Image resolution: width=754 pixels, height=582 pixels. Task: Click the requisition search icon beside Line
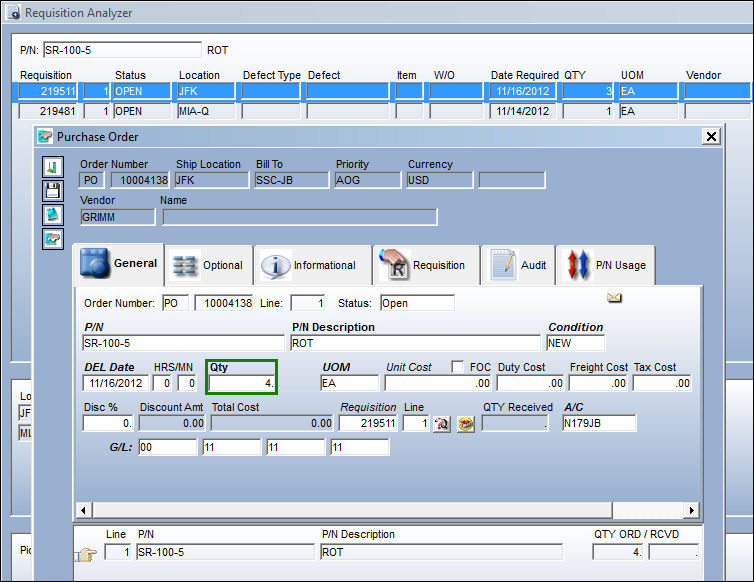[x=441, y=424]
